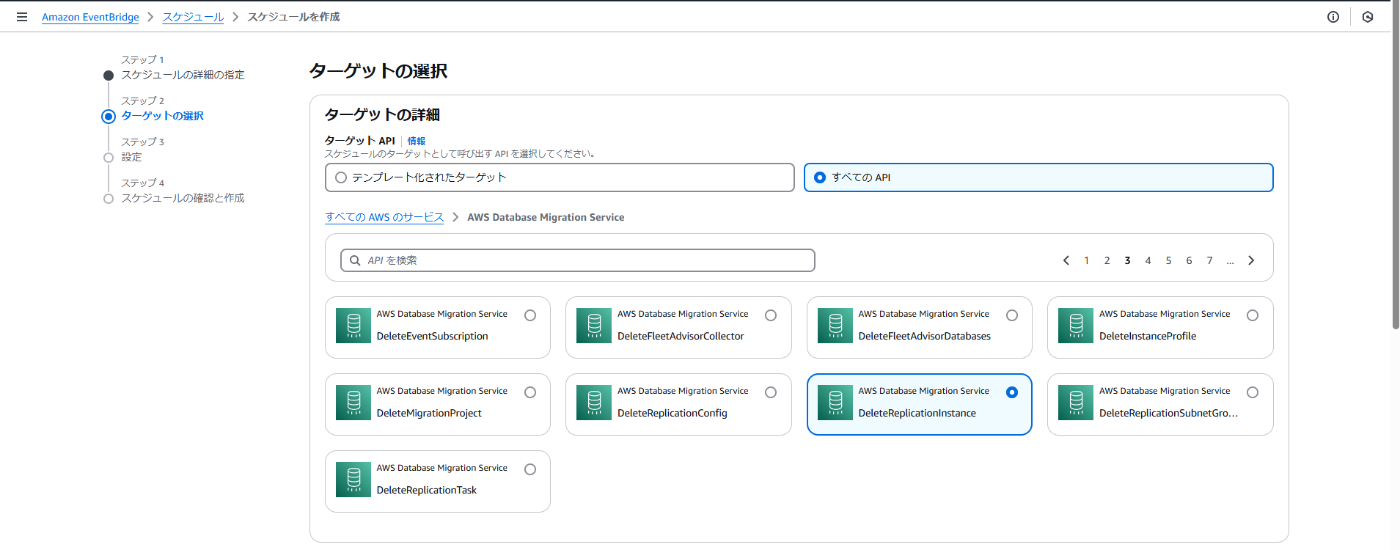Click the hexagon settings icon in header

[x=1367, y=17]
